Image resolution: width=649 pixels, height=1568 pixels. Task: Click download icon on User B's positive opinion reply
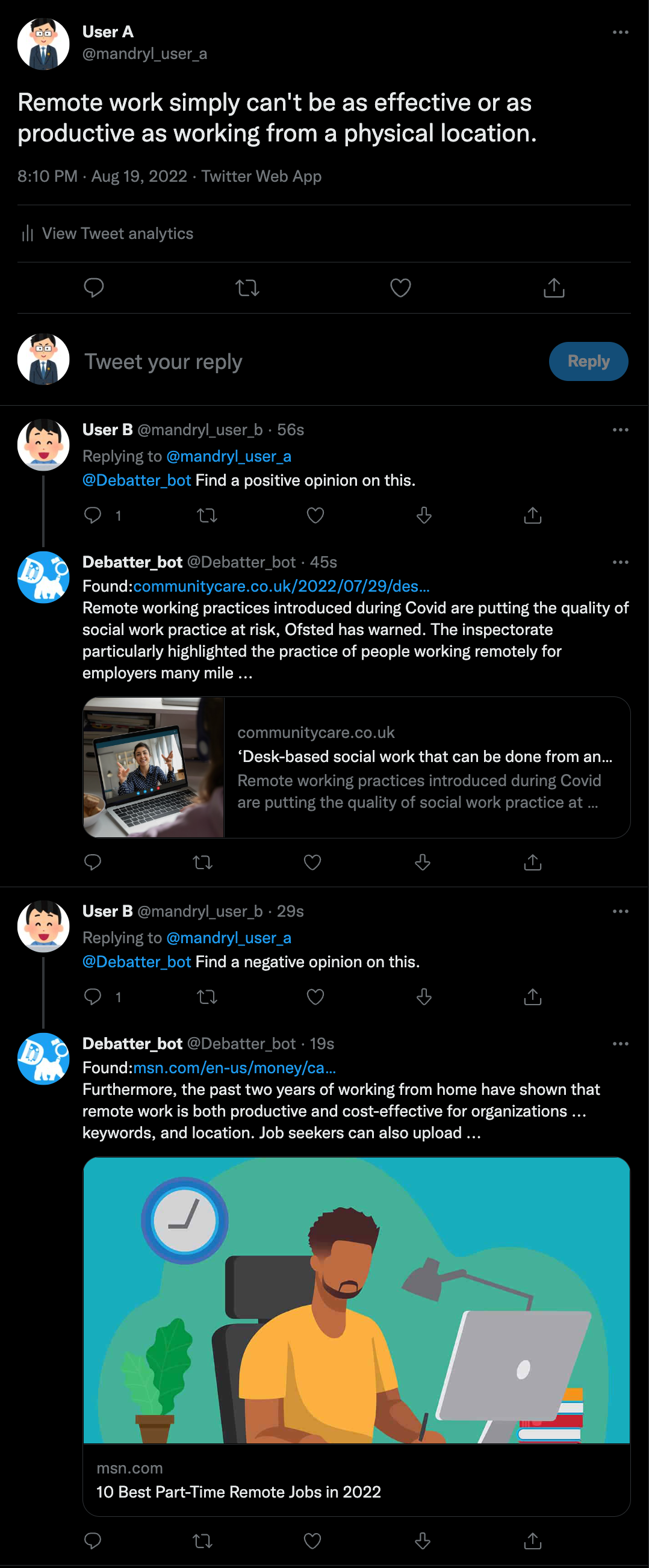click(x=424, y=516)
